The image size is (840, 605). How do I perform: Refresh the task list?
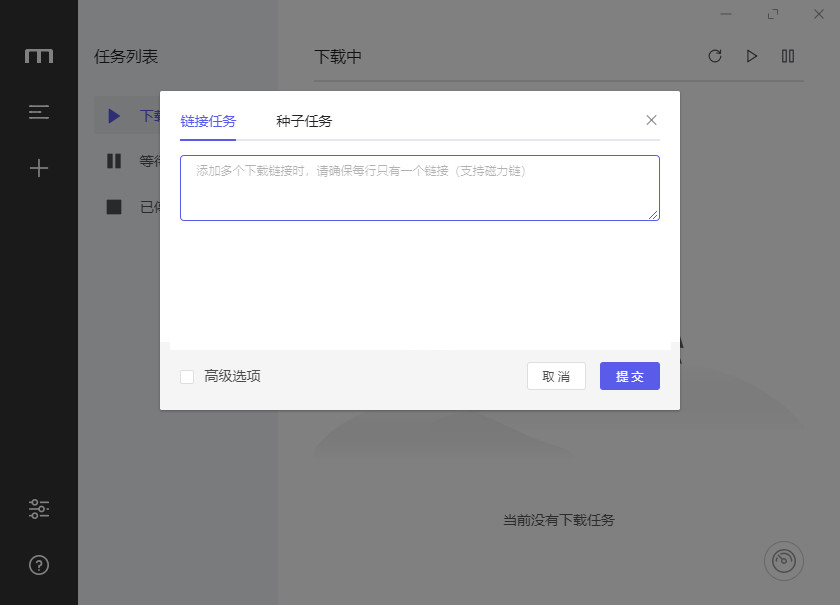tap(715, 56)
